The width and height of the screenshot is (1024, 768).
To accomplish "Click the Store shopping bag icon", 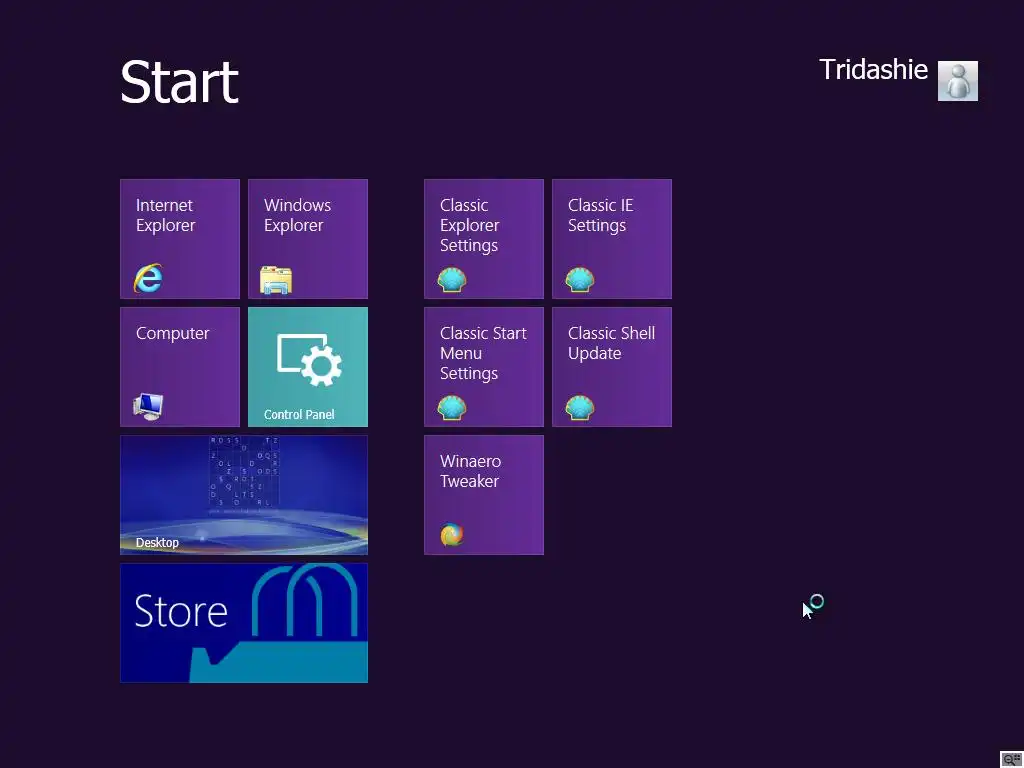I will (x=279, y=624).
